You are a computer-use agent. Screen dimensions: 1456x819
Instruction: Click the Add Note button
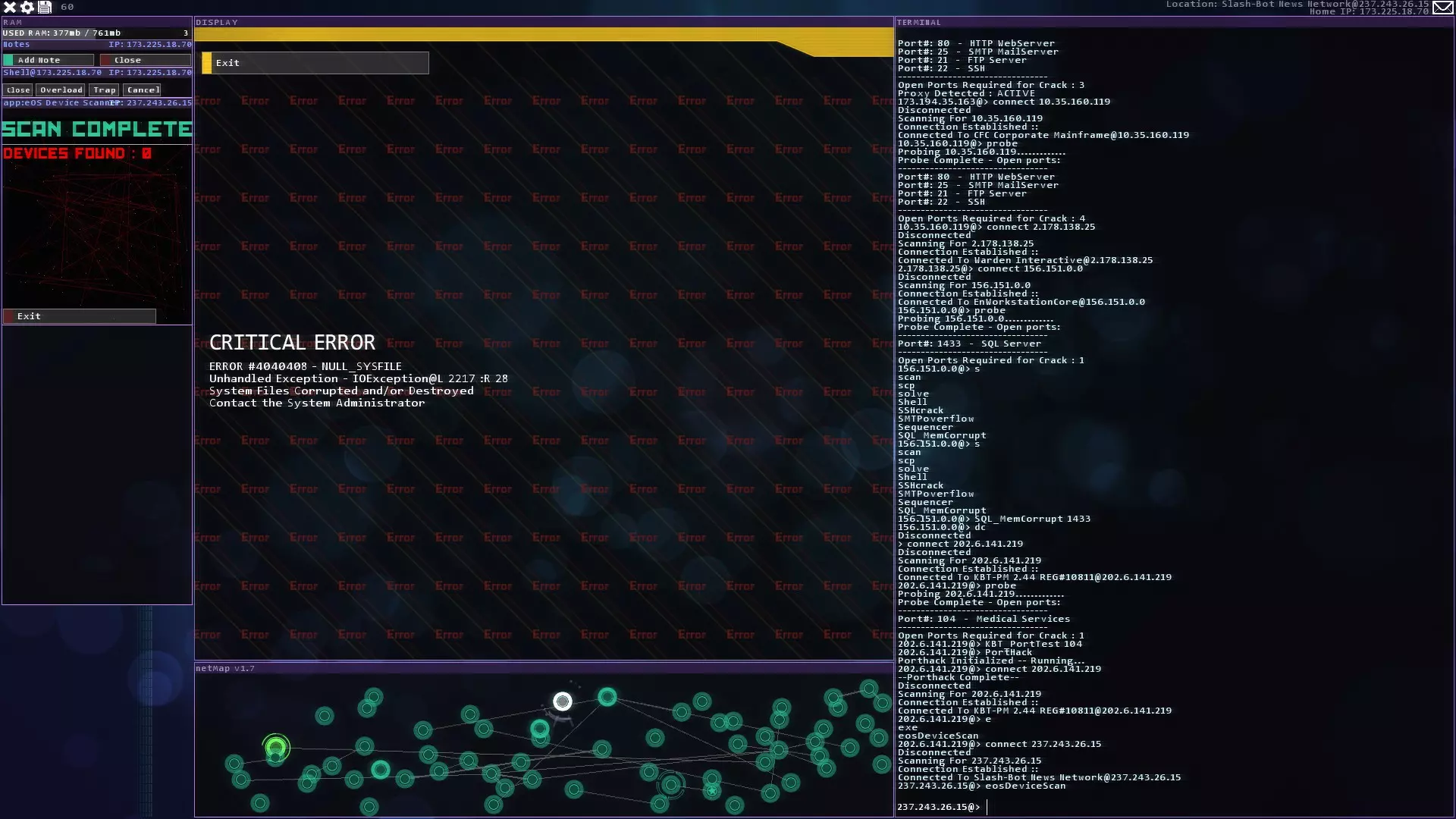coord(49,60)
